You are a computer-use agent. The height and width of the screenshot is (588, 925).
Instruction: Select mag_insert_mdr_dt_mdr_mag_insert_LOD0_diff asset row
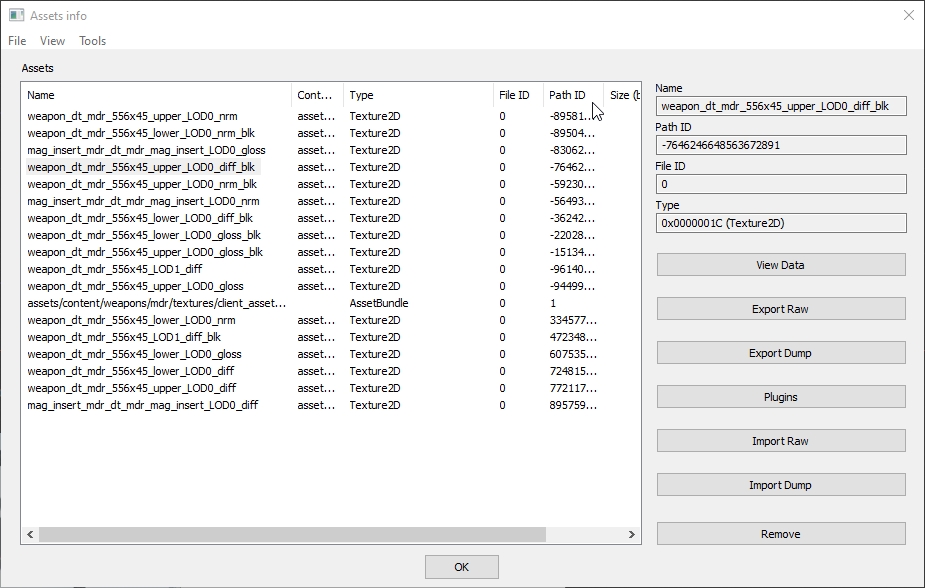point(142,405)
